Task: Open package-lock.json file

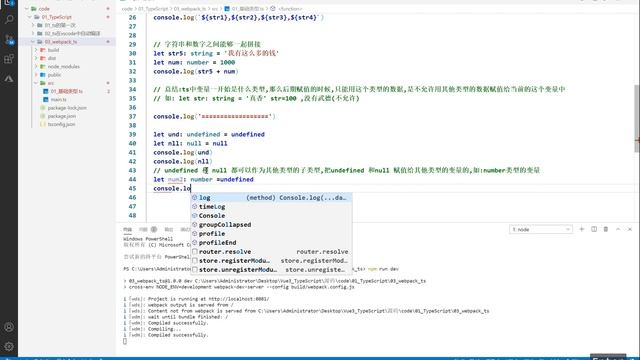Action: click(67, 108)
